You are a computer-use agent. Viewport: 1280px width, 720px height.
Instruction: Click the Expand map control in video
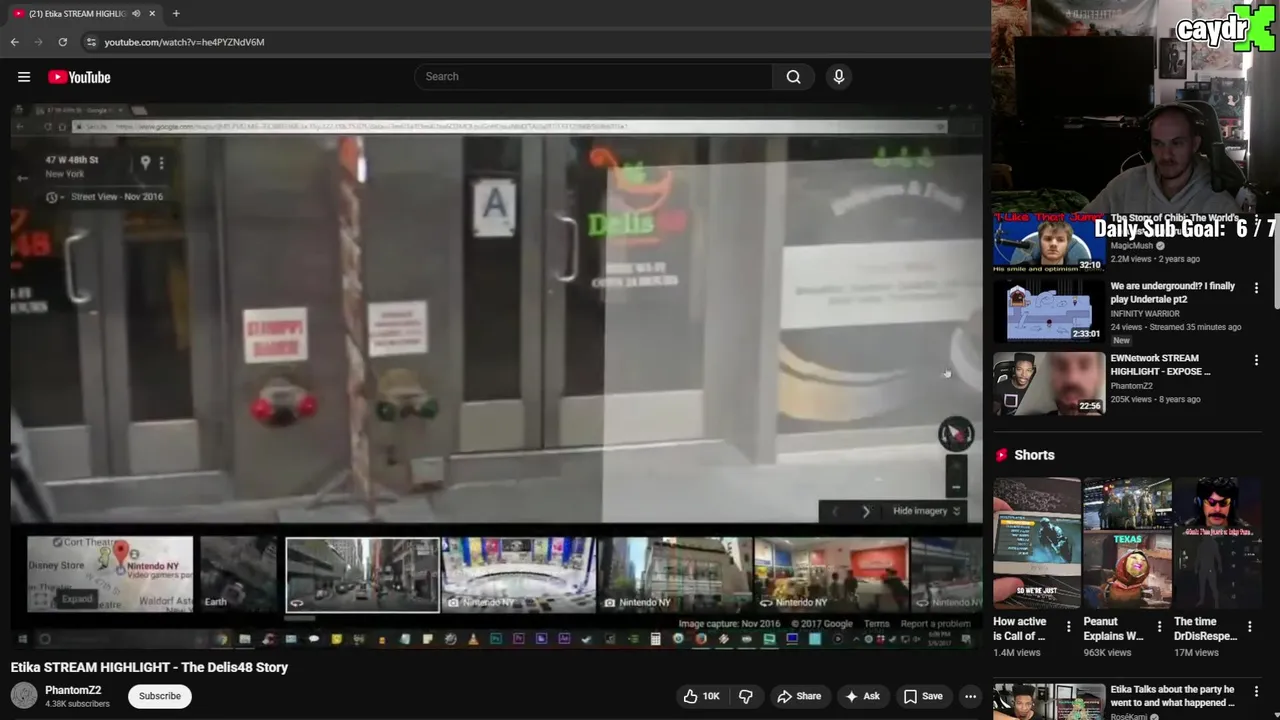(x=76, y=599)
